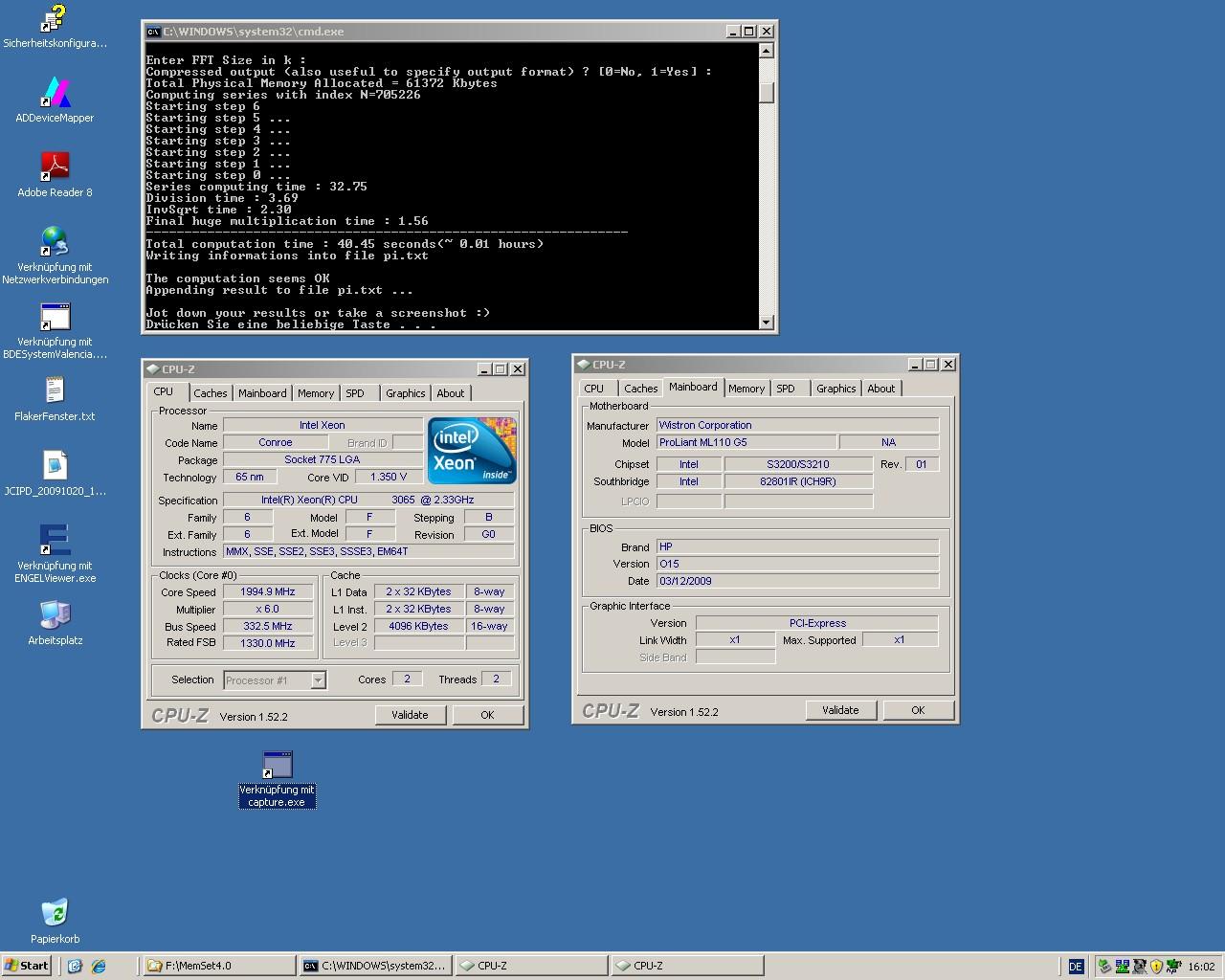Click Core Speed value 1994.9 MHz
Image resolution: width=1225 pixels, height=980 pixels.
(268, 591)
